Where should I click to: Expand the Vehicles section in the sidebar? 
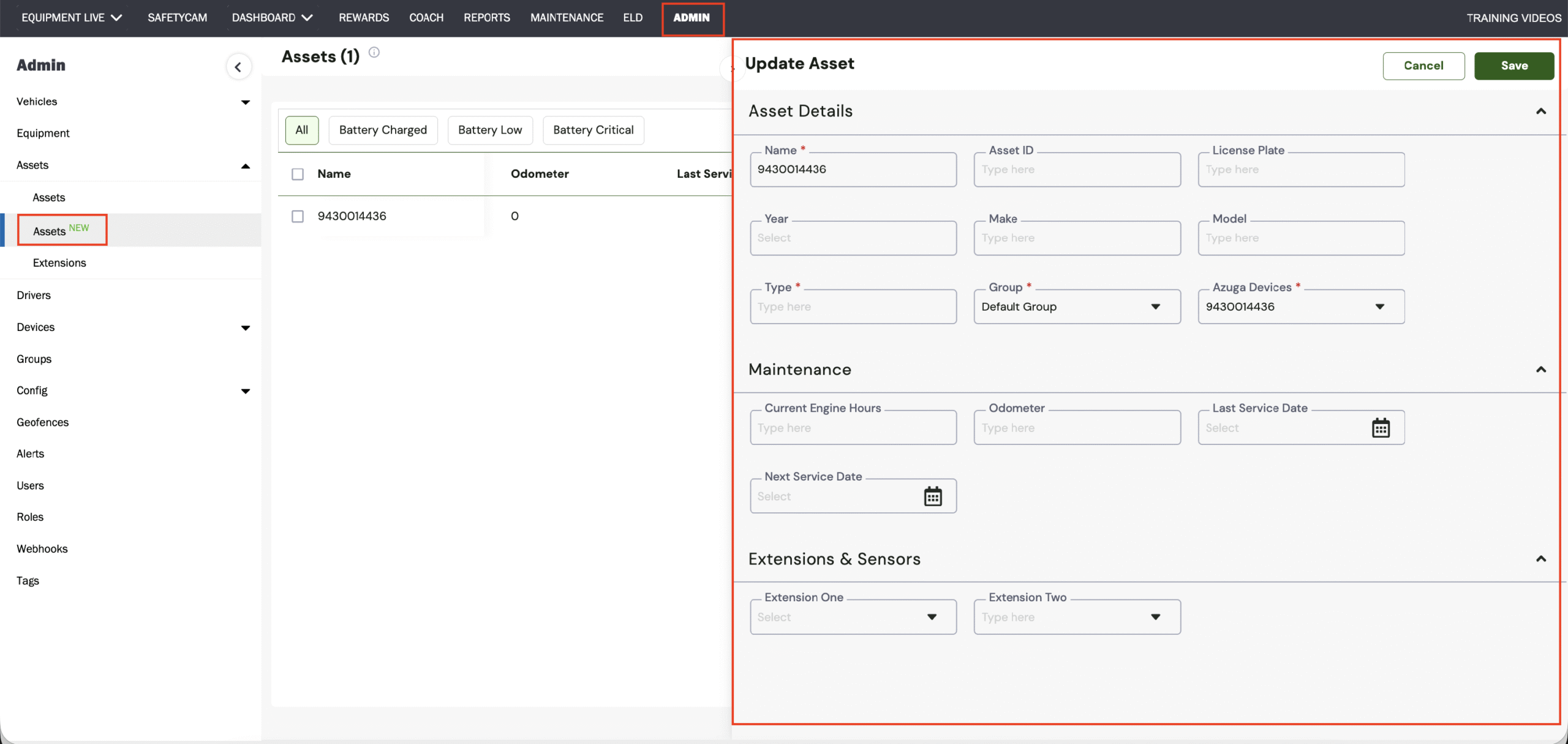pyautogui.click(x=246, y=102)
